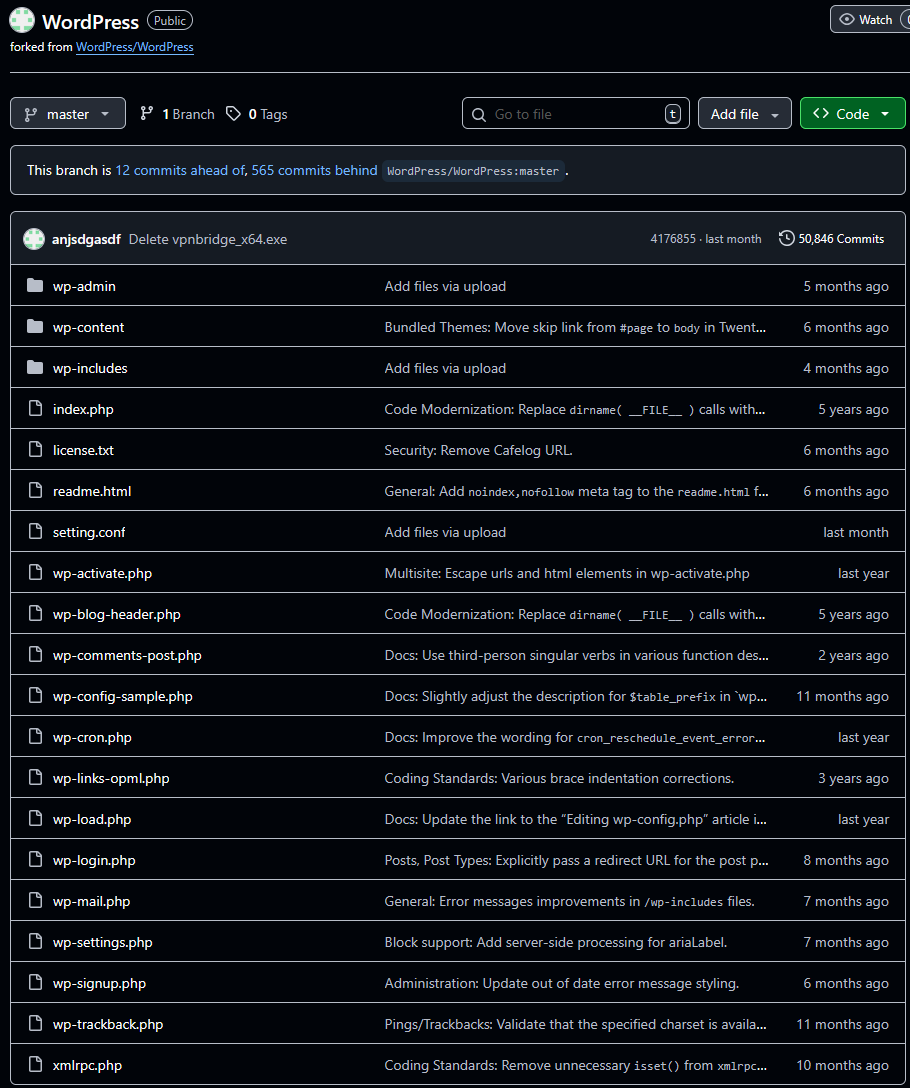Open the wp-blog-header.php file name
Viewport: 910px width, 1088px height.
click(117, 614)
